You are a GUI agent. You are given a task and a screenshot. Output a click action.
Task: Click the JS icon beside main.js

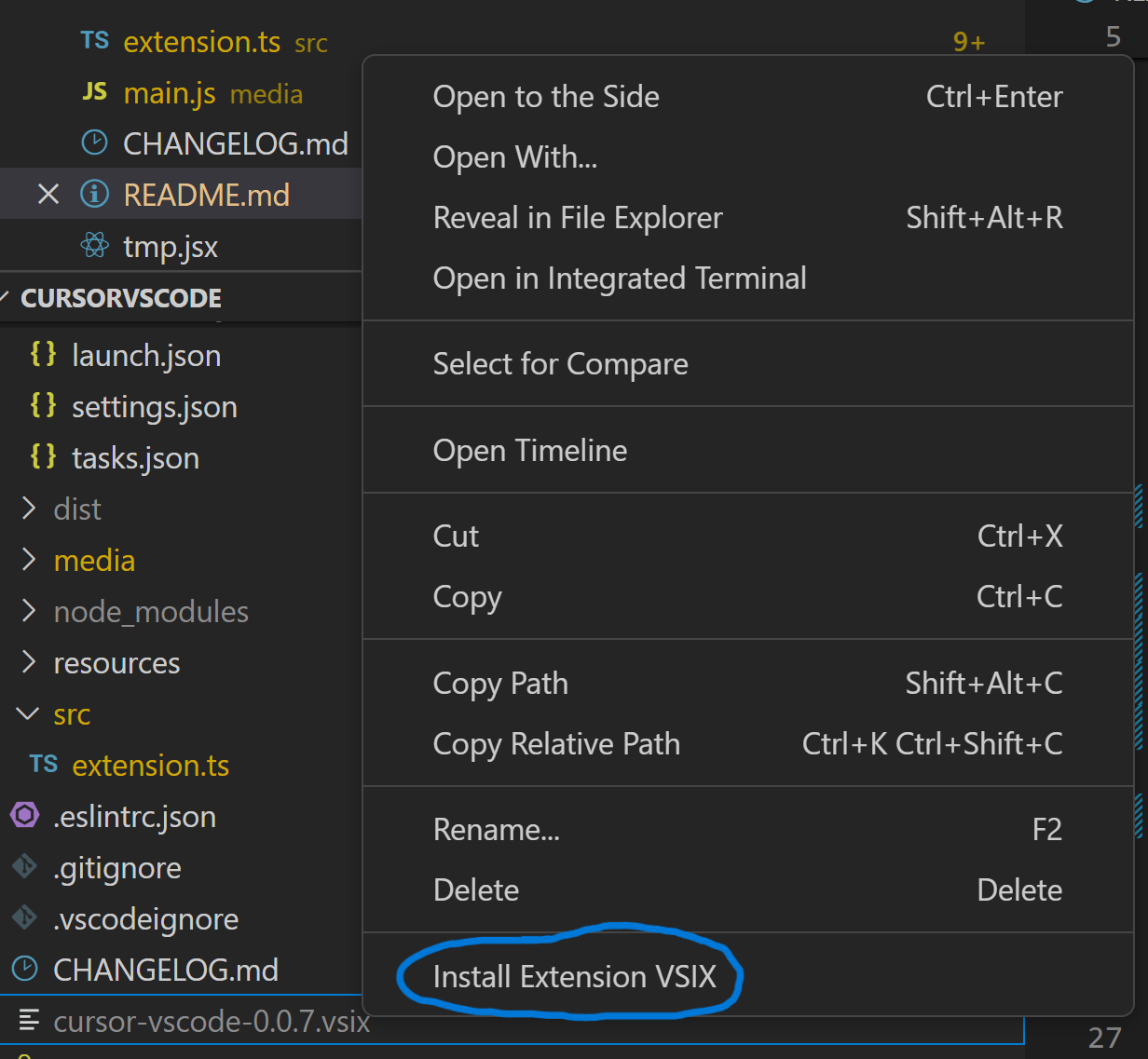(x=95, y=91)
